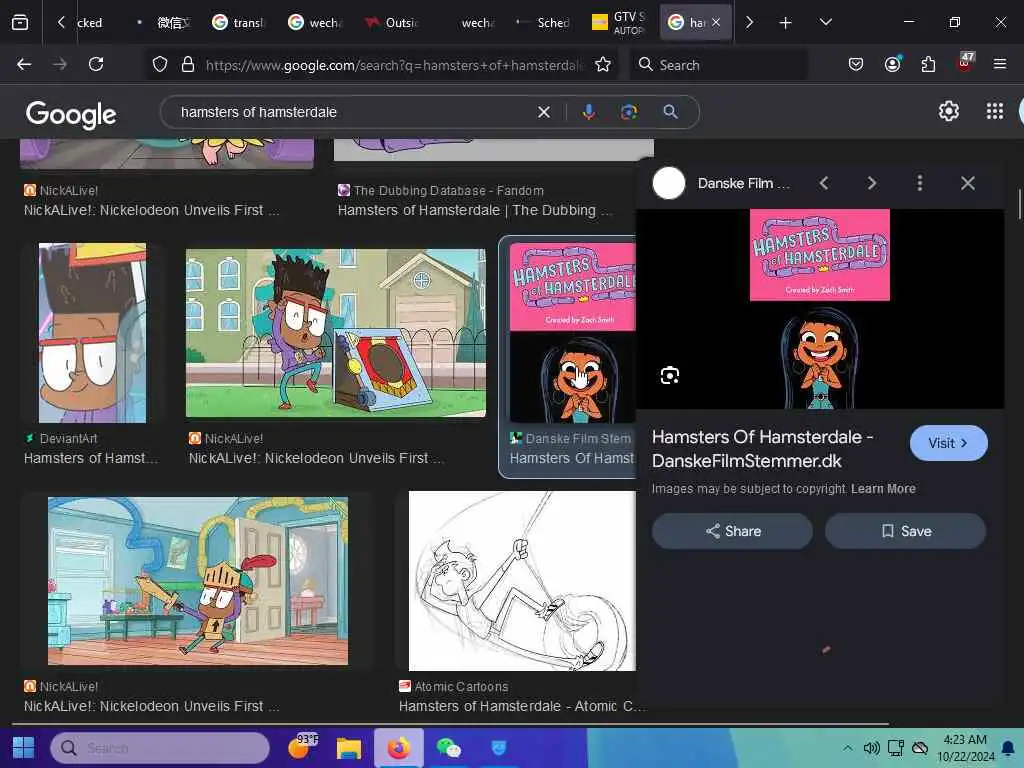Open the knight helmet hamster thumbnail
Screen dimensions: 1024x768
coord(198,581)
